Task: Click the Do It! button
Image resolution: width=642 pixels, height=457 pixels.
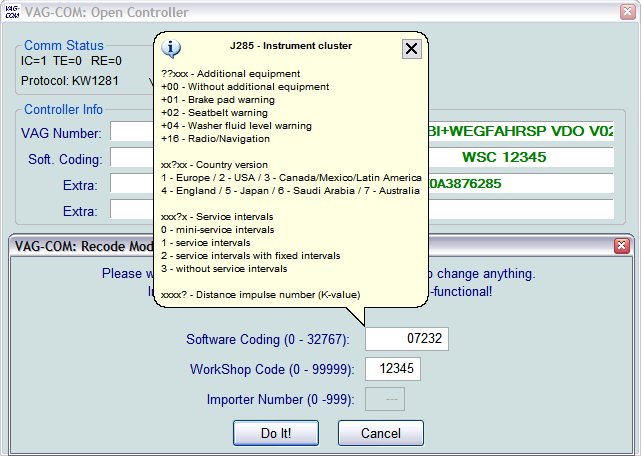Action: click(x=276, y=433)
